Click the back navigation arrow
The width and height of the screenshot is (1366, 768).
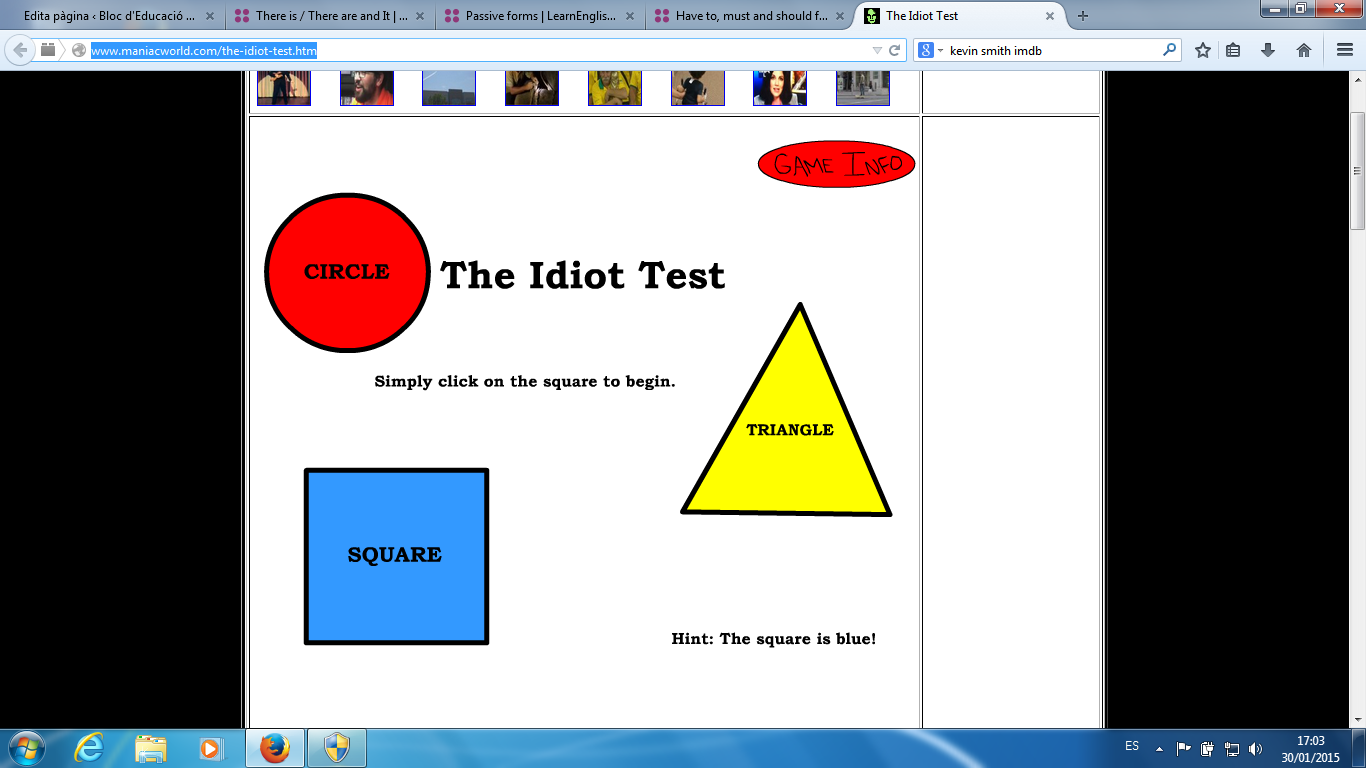pos(20,50)
